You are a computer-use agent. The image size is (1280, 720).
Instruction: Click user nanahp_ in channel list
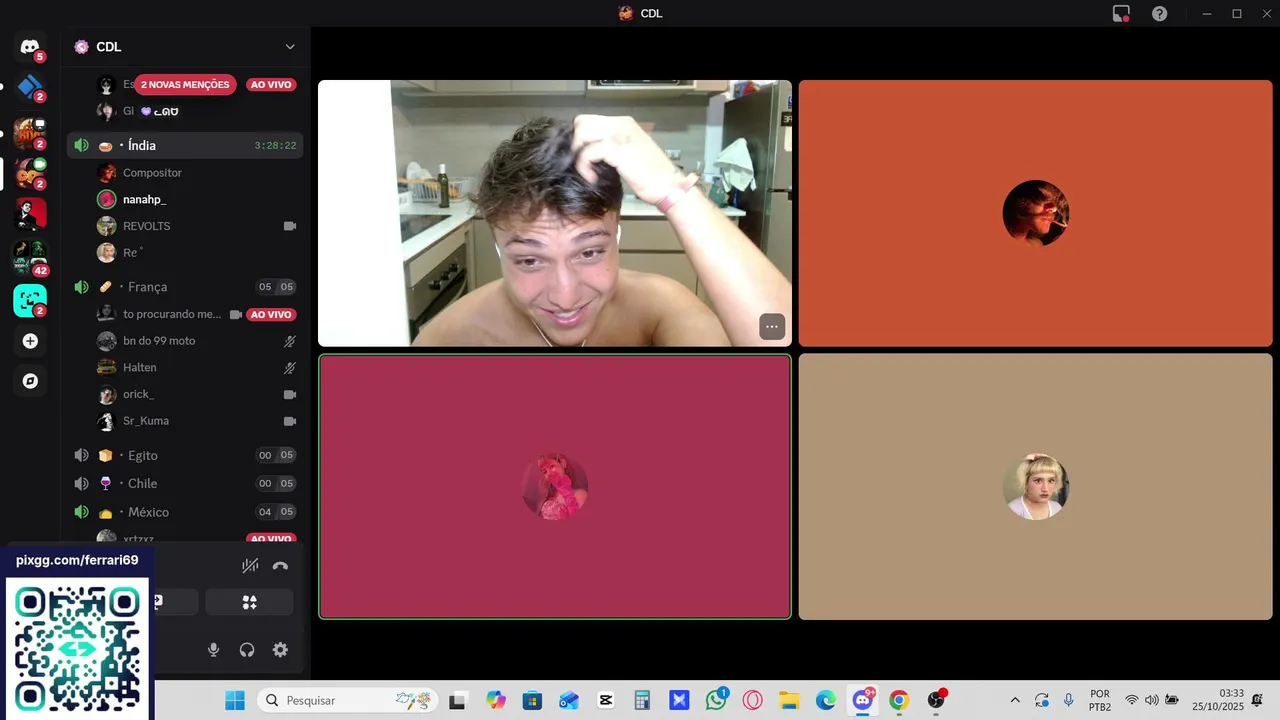[x=144, y=199]
